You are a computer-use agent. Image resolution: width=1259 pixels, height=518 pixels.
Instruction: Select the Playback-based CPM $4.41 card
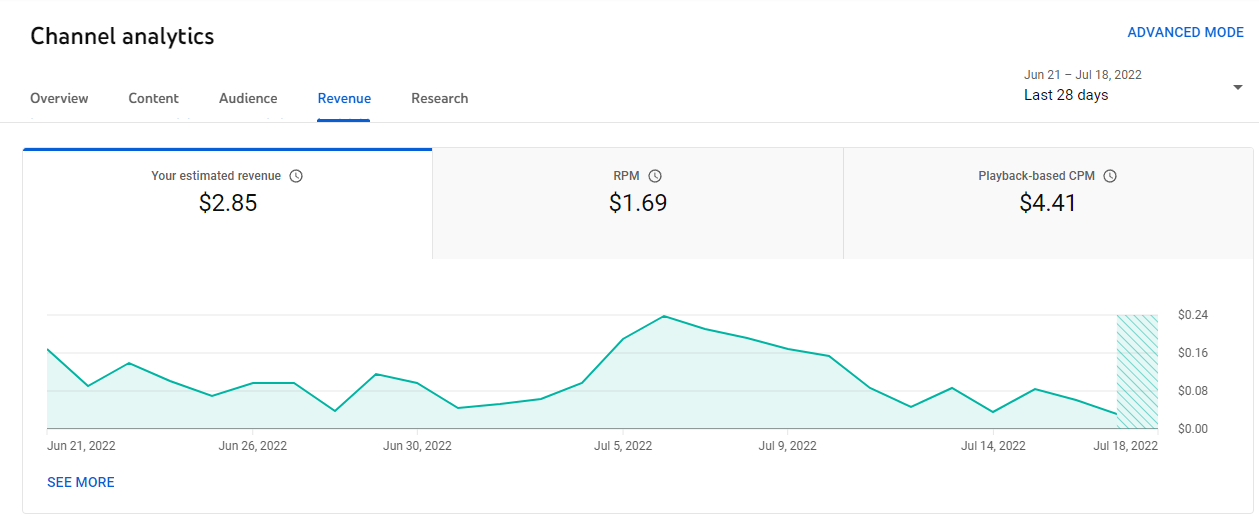(1047, 204)
